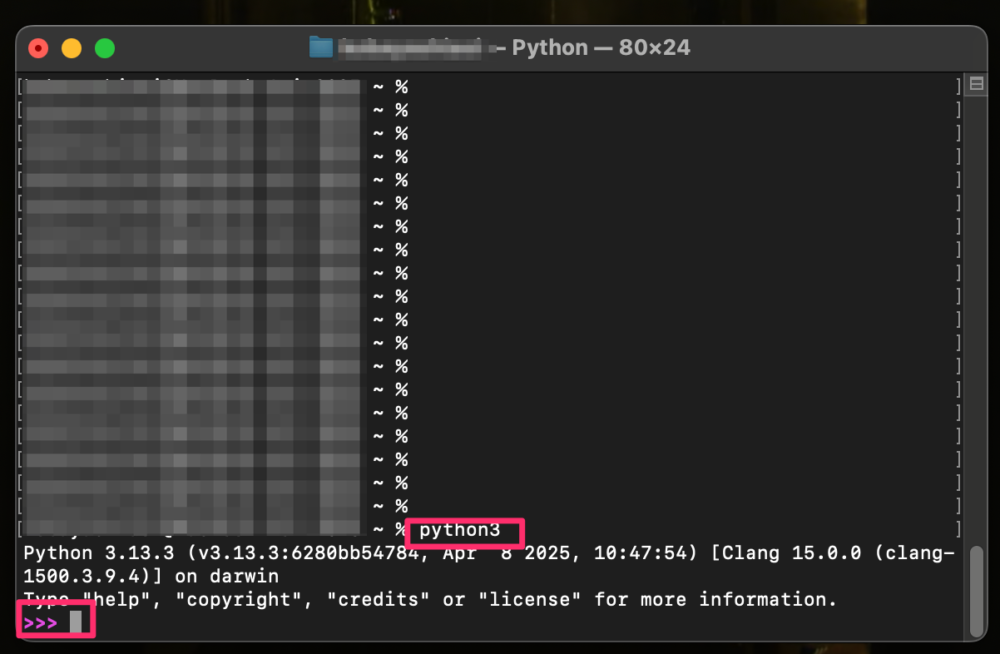Click the blurred output area on the left

(x=190, y=300)
